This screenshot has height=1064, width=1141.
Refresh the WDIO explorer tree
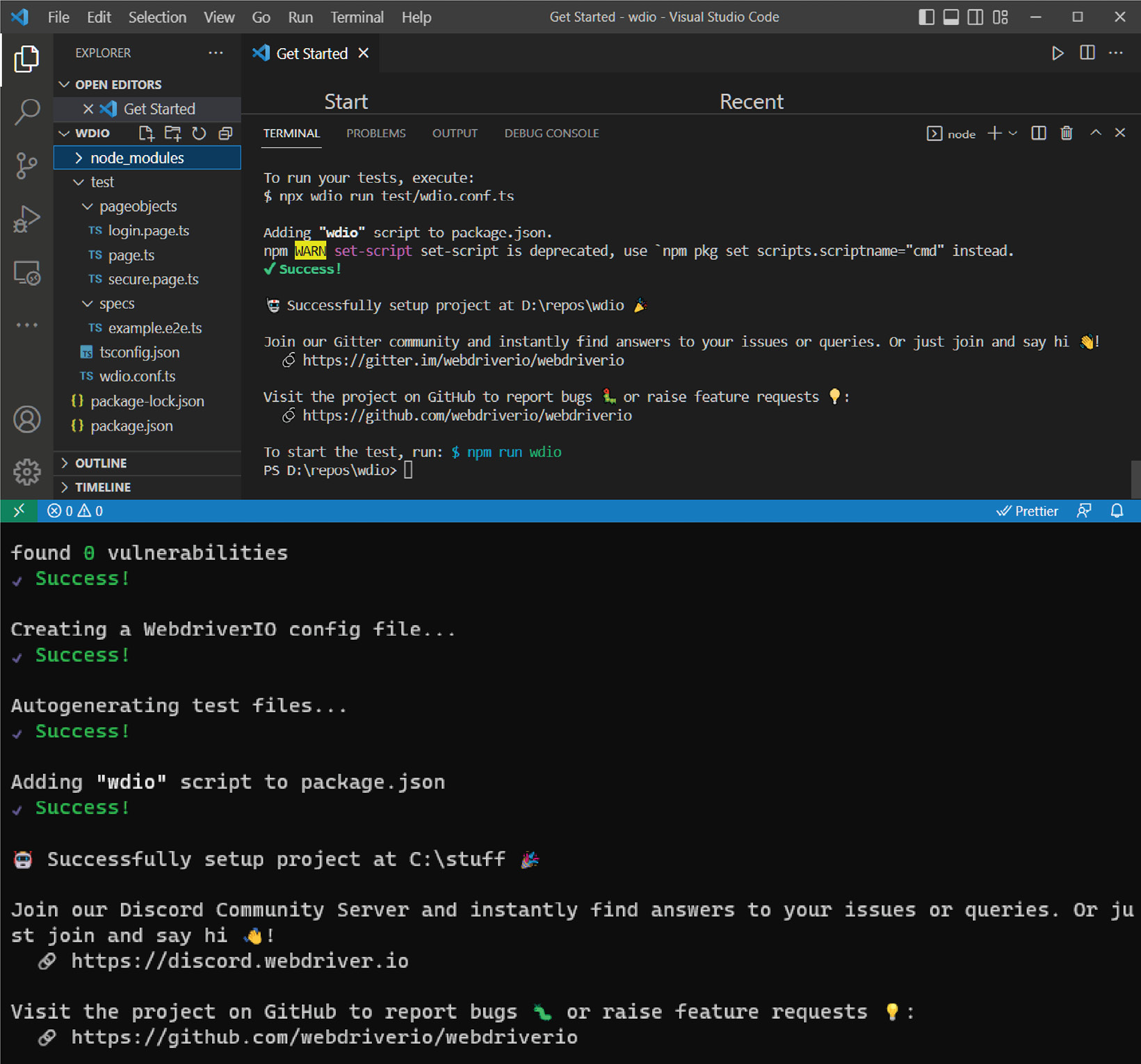click(199, 134)
